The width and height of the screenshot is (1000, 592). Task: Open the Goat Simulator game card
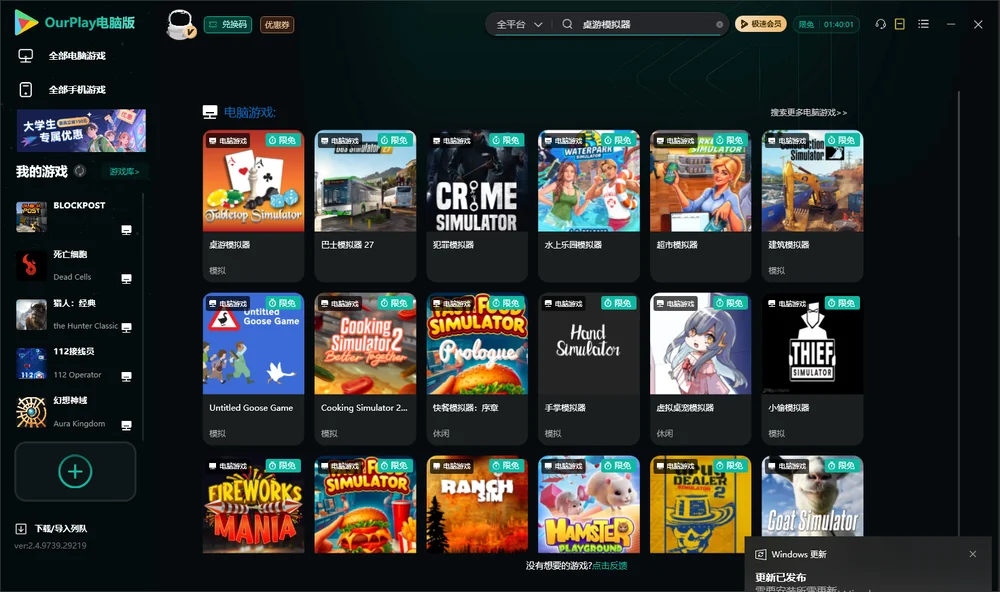(x=812, y=496)
